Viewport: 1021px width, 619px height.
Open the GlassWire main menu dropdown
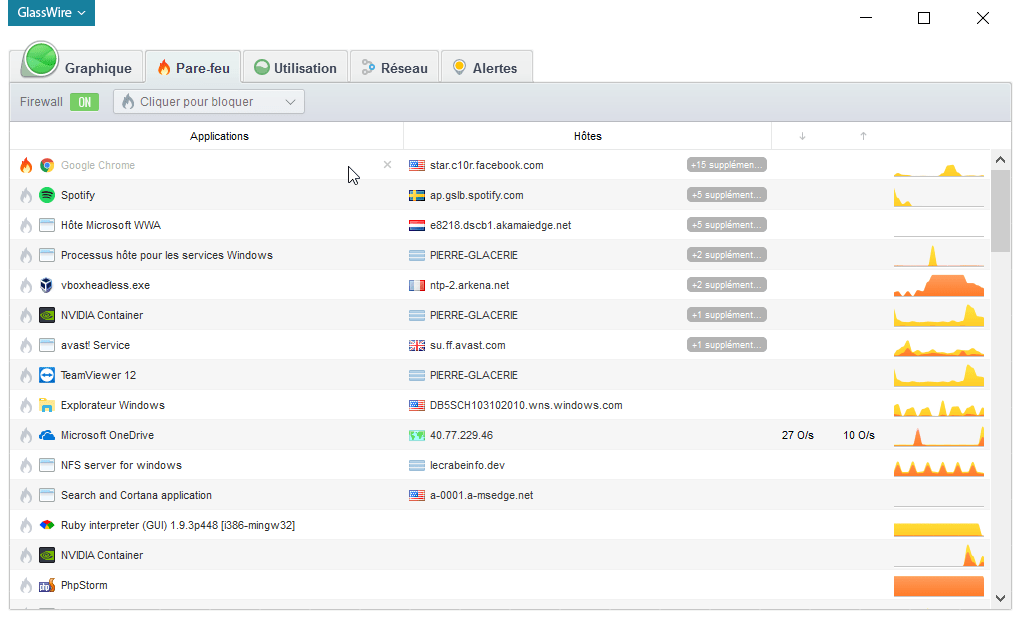pos(51,12)
